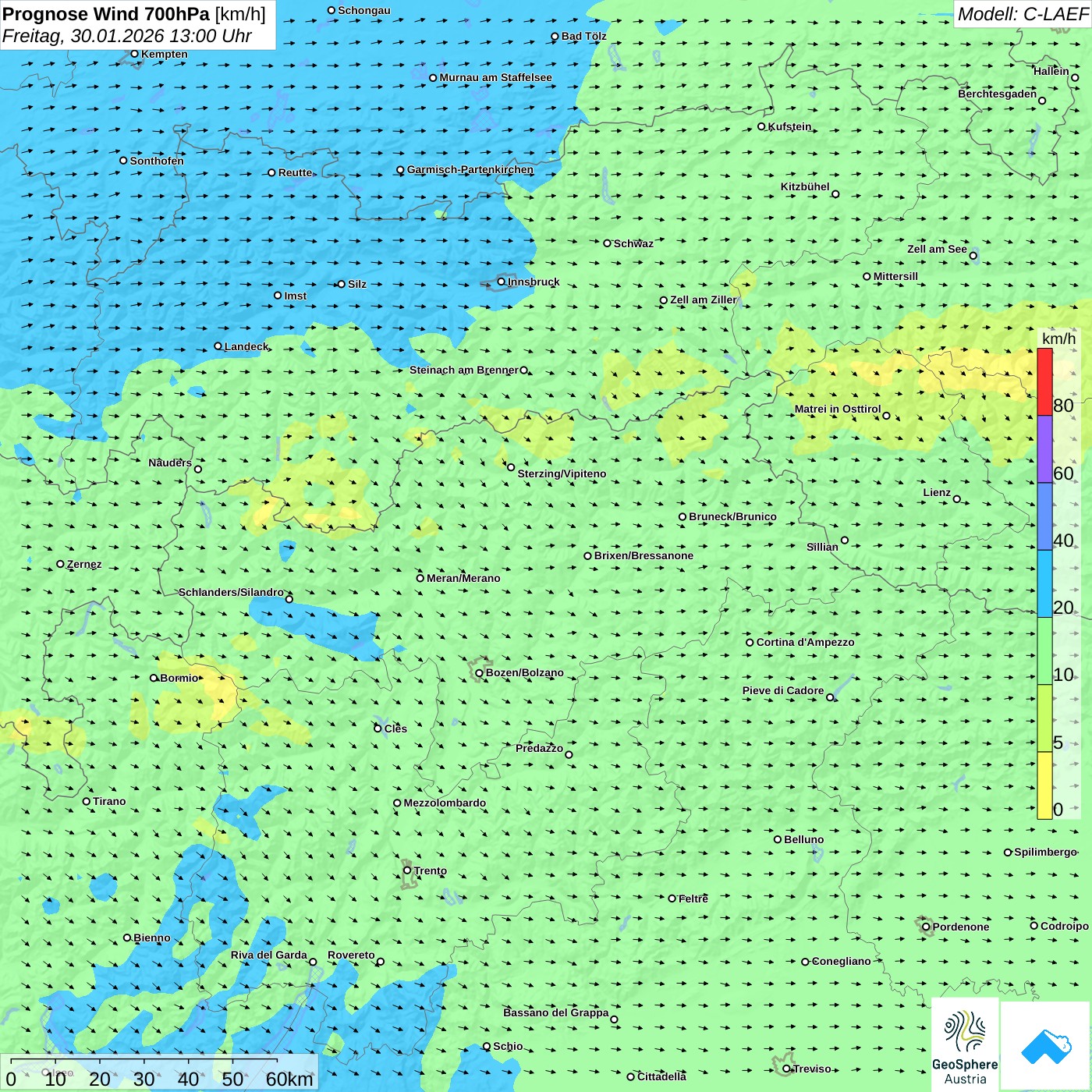The width and height of the screenshot is (1092, 1092).
Task: Click the yellow 0 km/h legend color
Action: point(1044,785)
